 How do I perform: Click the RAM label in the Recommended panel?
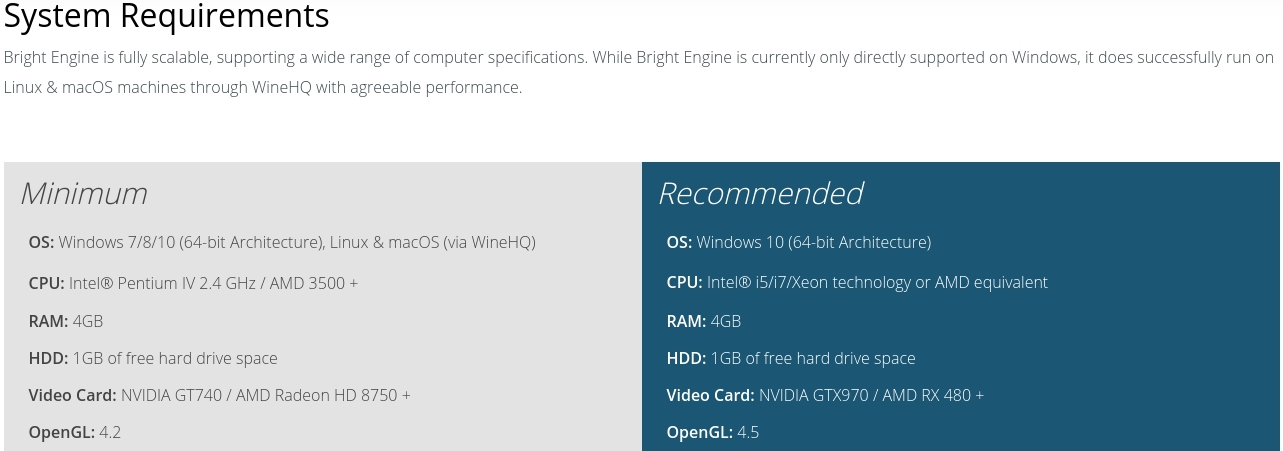click(x=686, y=321)
